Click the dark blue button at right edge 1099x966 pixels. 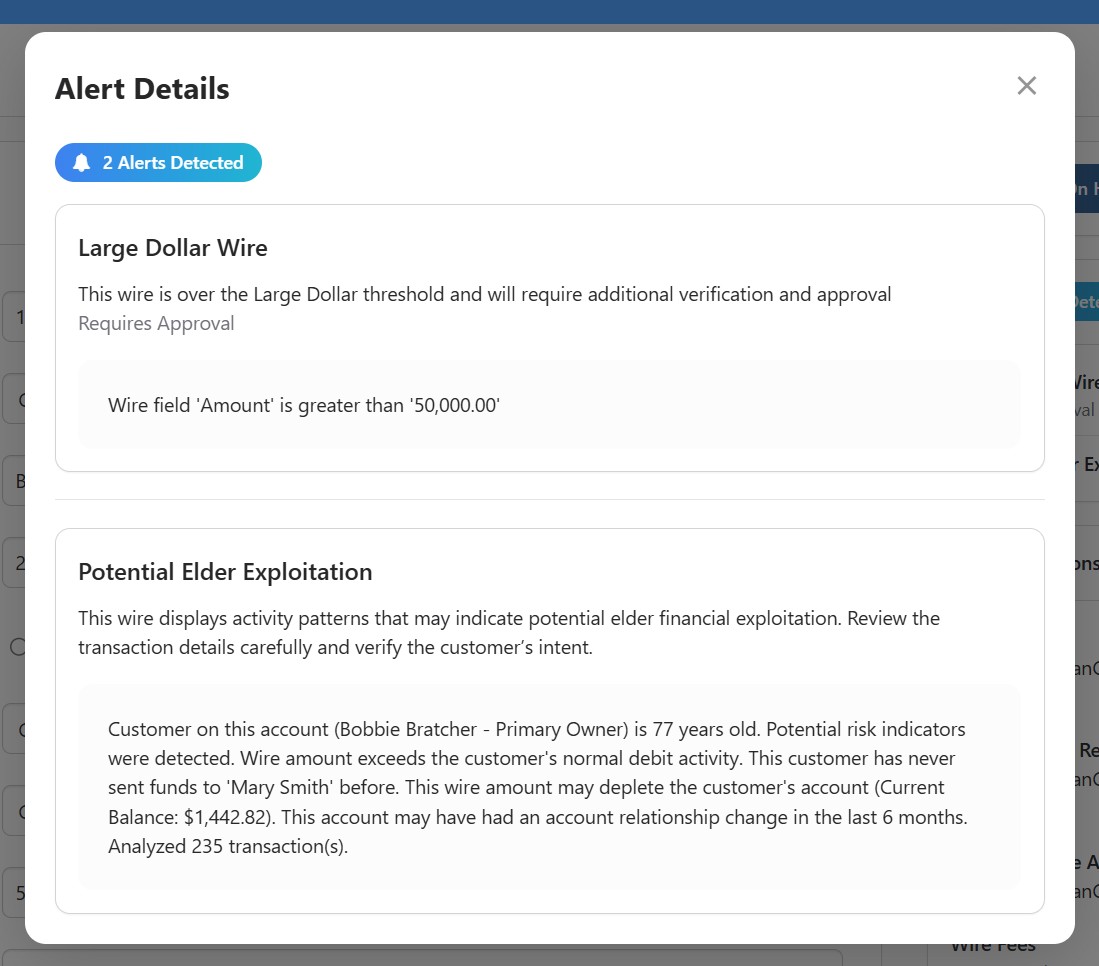point(1086,189)
